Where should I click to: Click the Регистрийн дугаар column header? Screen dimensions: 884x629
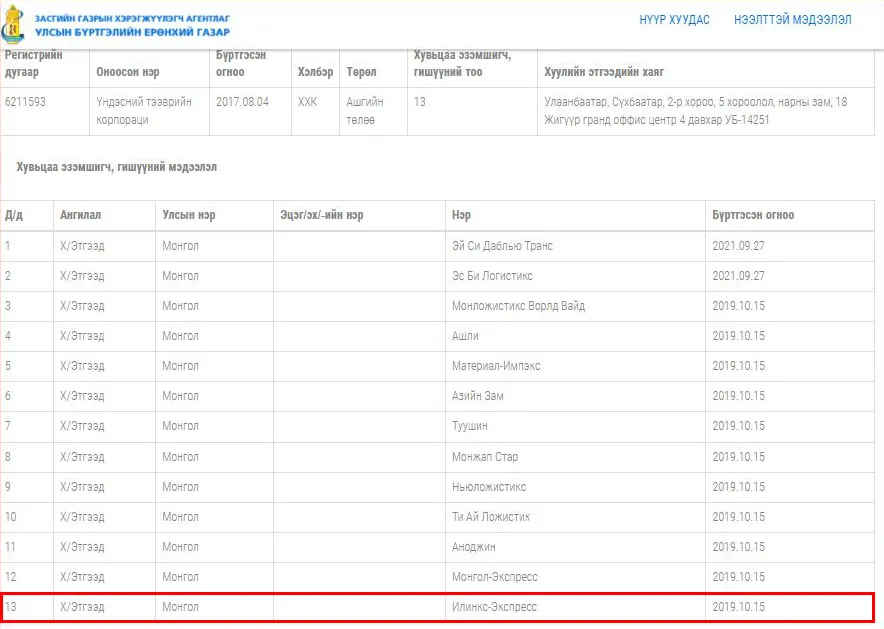(34, 63)
